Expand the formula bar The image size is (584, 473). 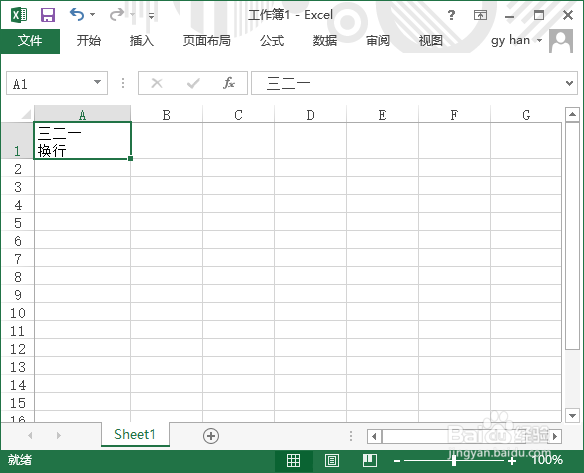pyautogui.click(x=569, y=83)
